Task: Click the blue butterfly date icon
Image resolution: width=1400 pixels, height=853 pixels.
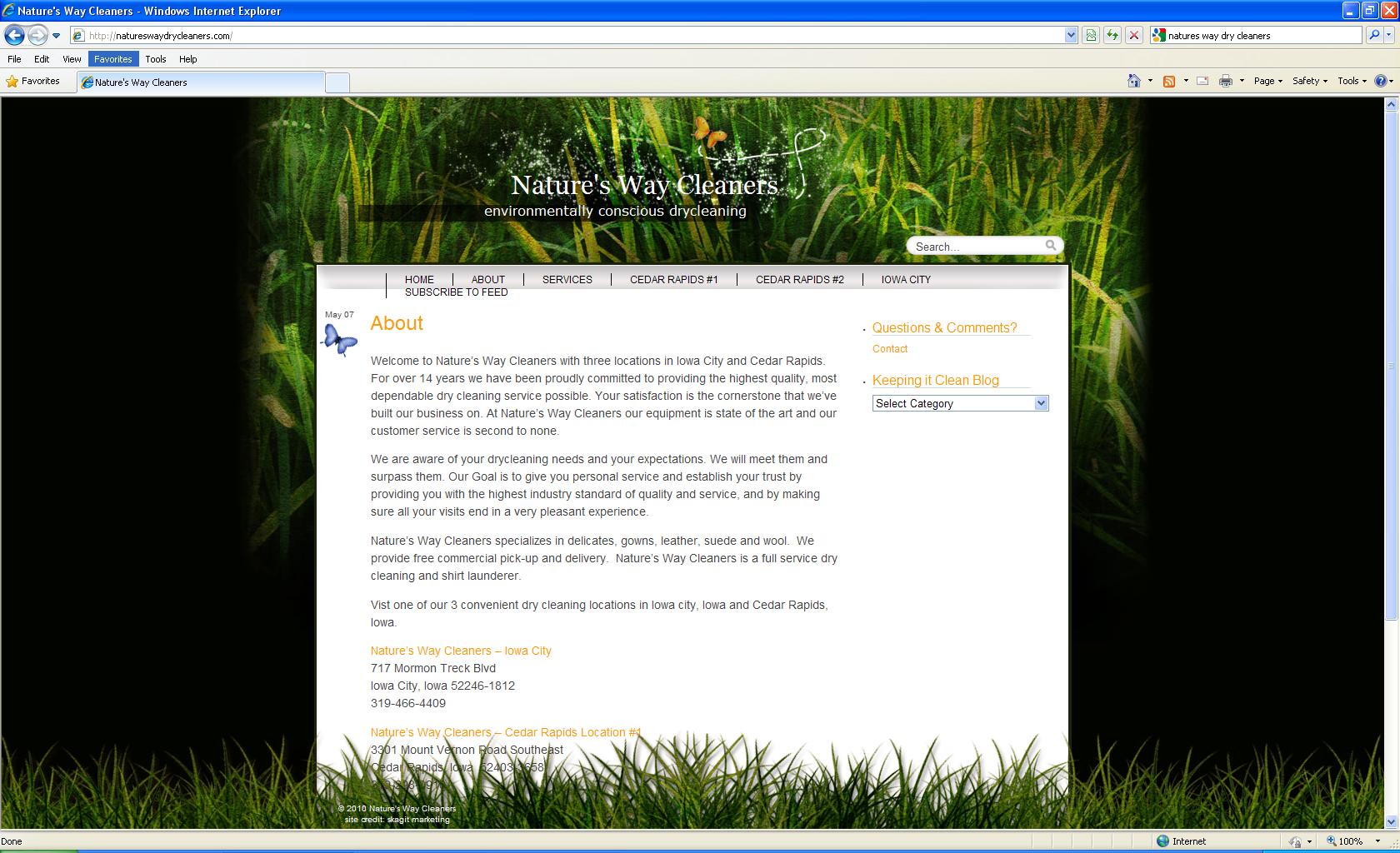Action: point(339,339)
